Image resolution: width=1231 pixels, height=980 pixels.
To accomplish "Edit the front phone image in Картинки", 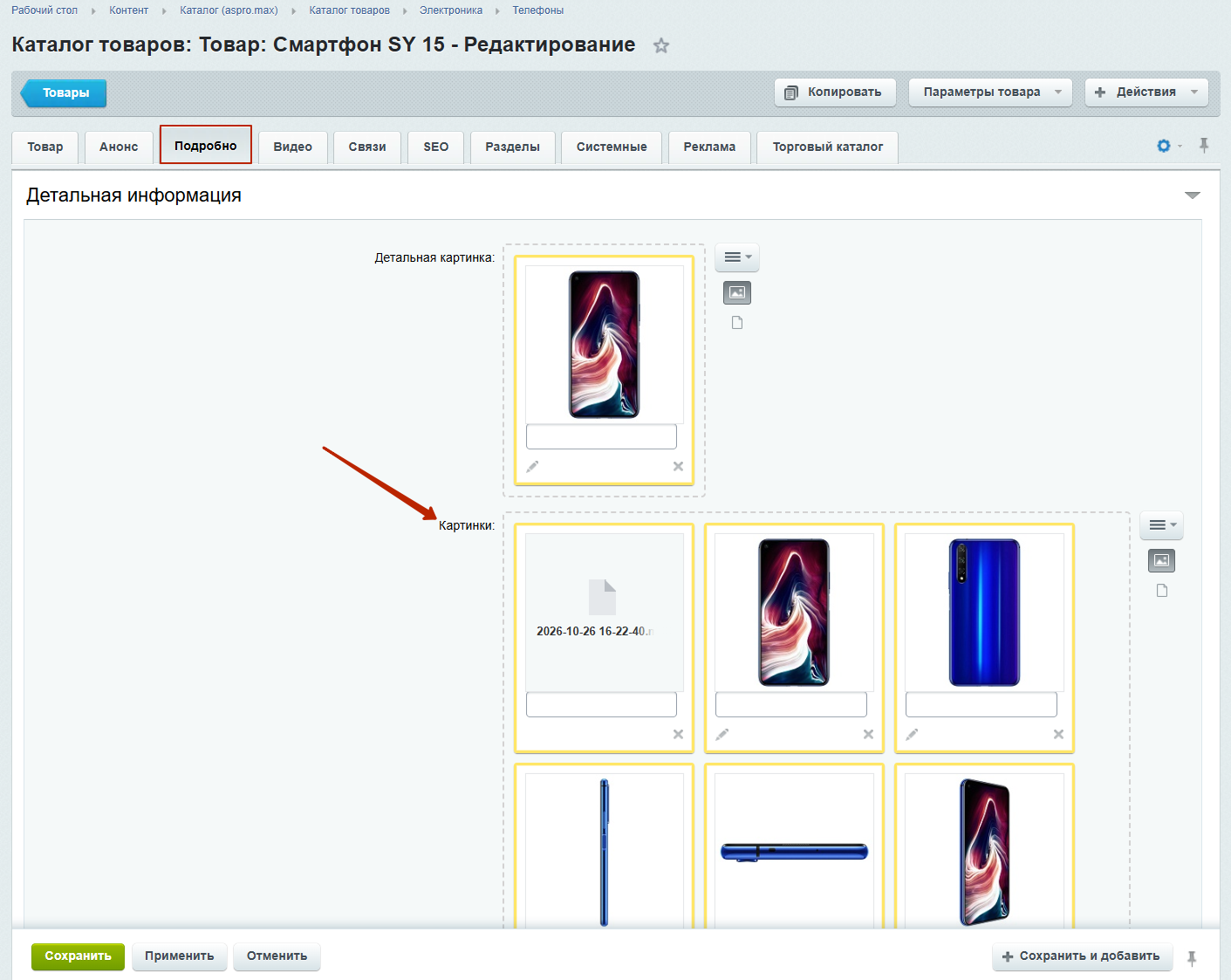I will (x=722, y=735).
